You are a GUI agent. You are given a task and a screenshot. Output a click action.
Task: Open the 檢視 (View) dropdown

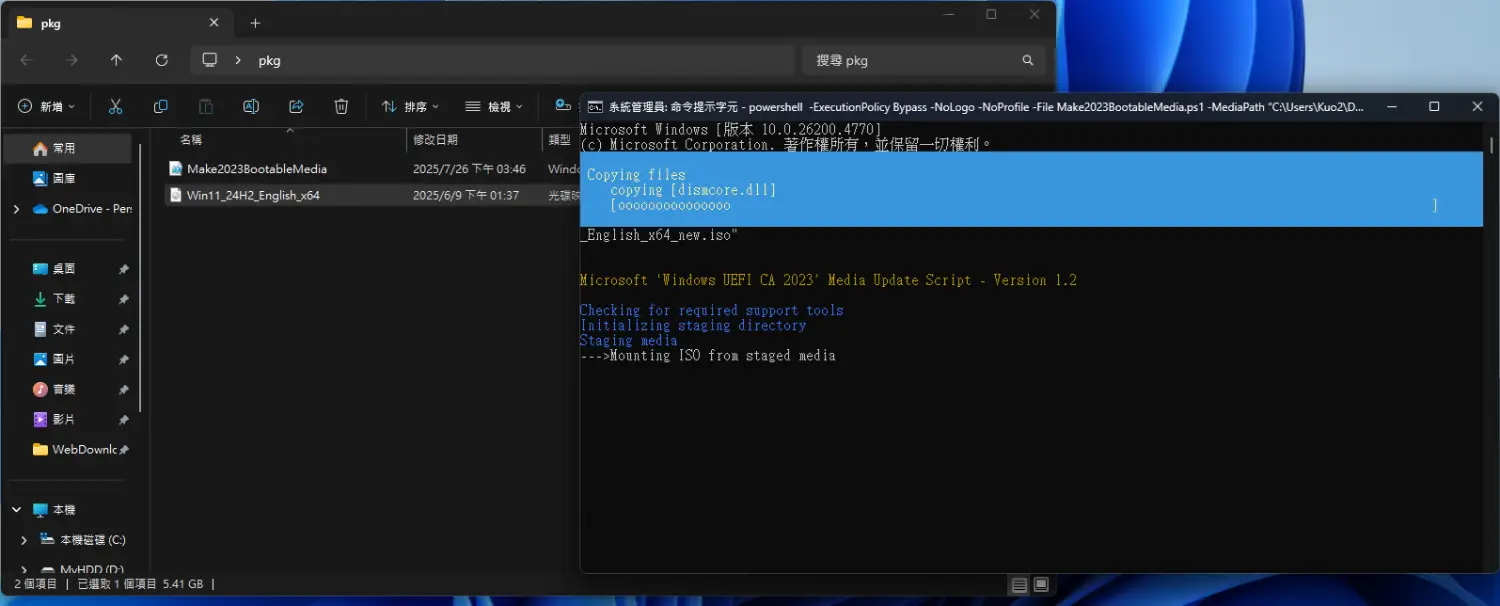[494, 106]
